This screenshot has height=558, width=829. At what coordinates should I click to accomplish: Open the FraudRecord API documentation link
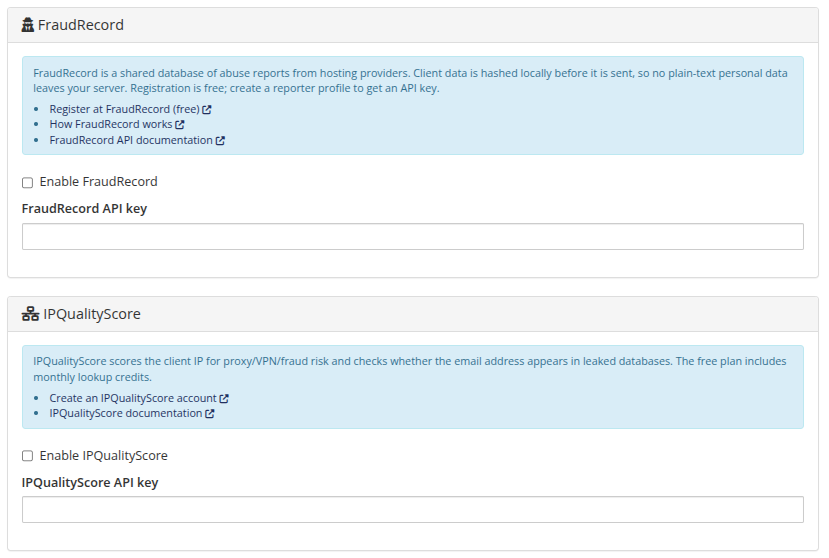coord(131,140)
